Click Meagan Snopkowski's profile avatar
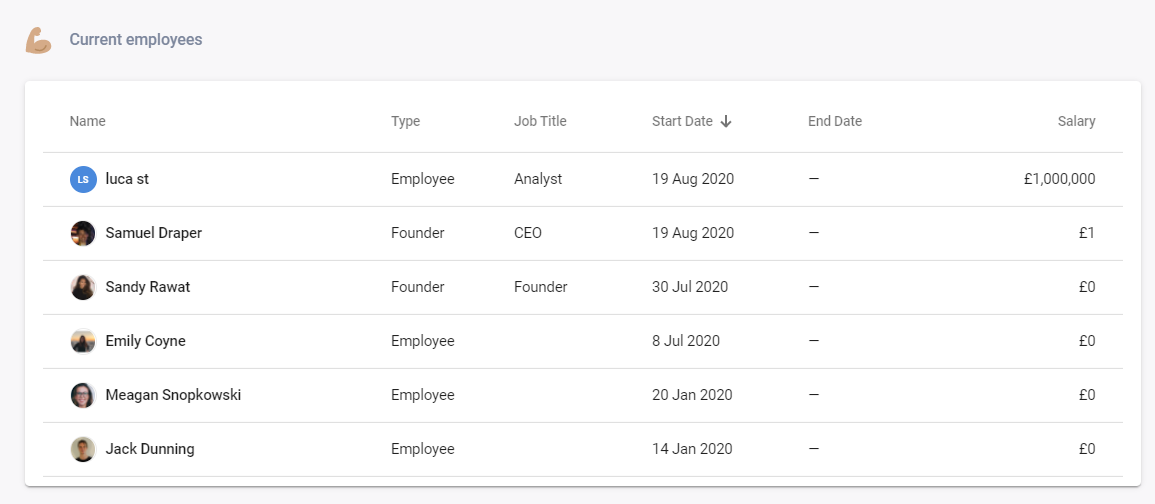The width and height of the screenshot is (1155, 504). [x=83, y=395]
